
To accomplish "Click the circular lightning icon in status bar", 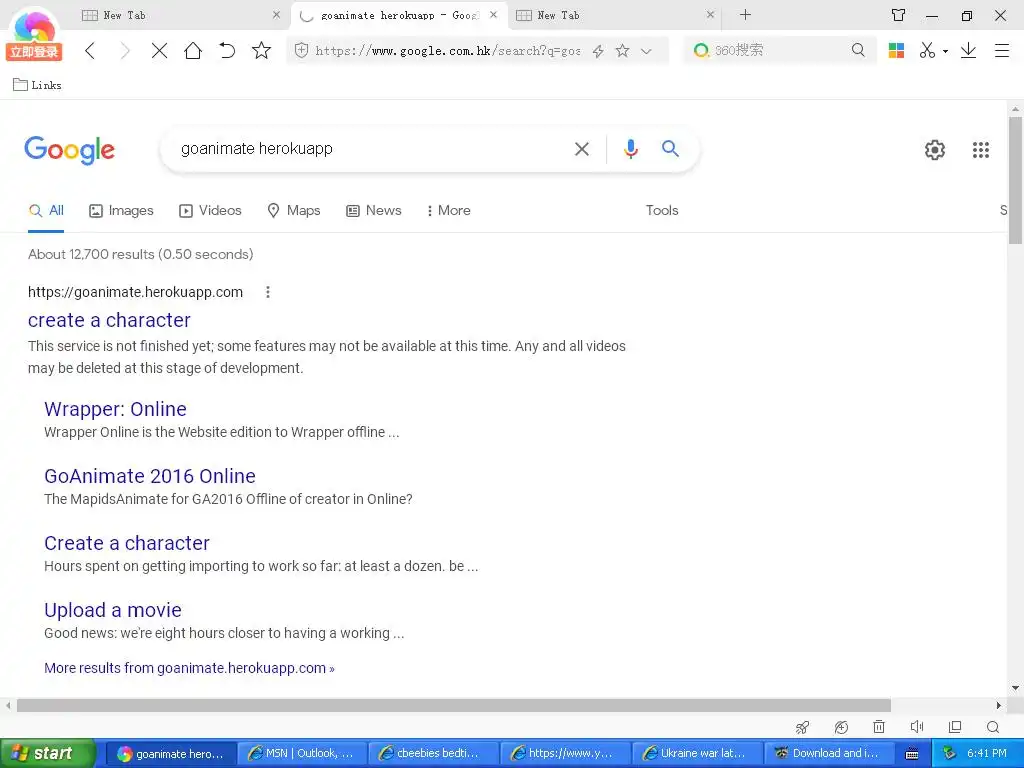I will point(841,727).
